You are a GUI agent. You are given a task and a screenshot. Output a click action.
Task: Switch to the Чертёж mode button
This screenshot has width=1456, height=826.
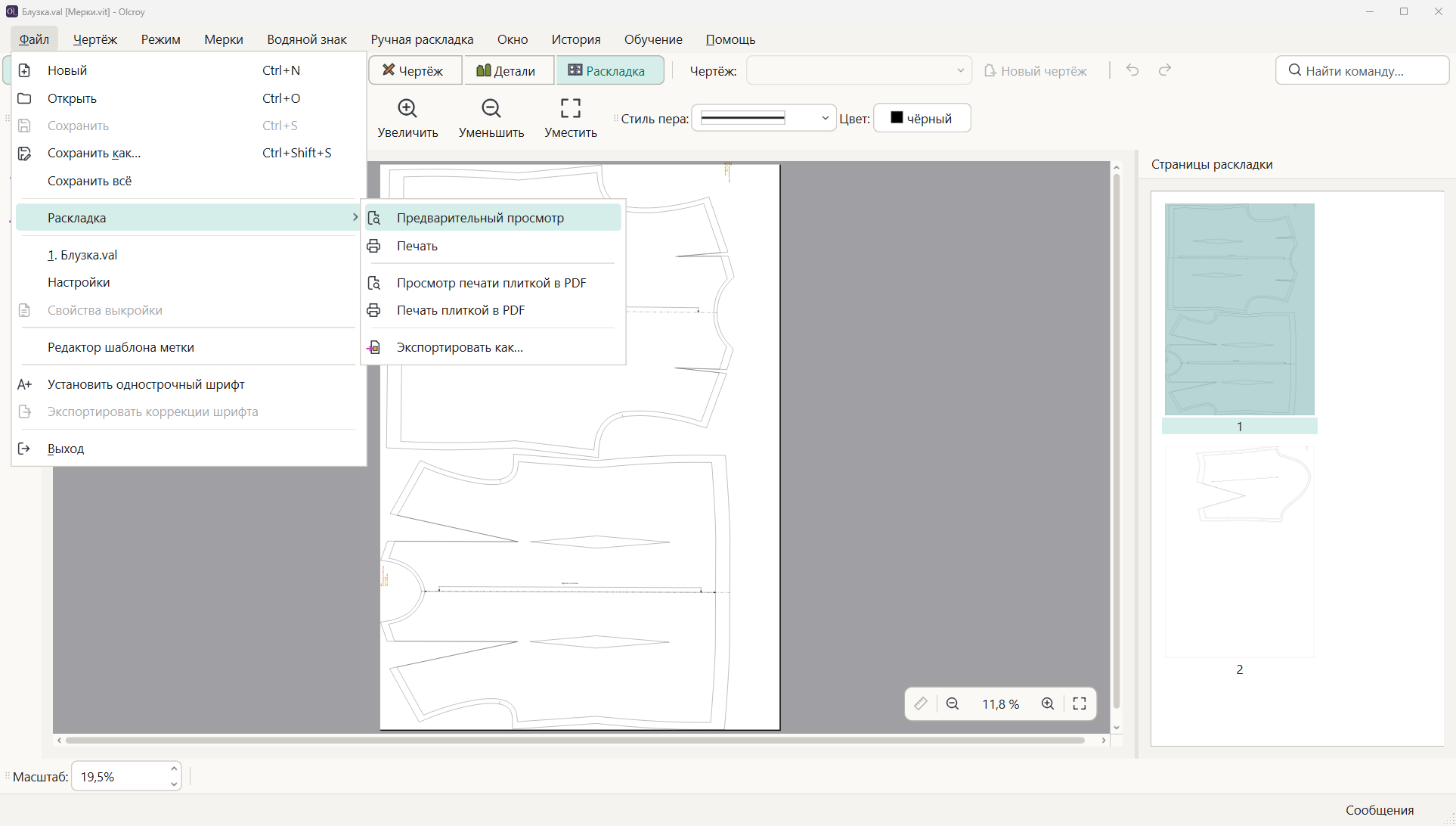point(415,70)
